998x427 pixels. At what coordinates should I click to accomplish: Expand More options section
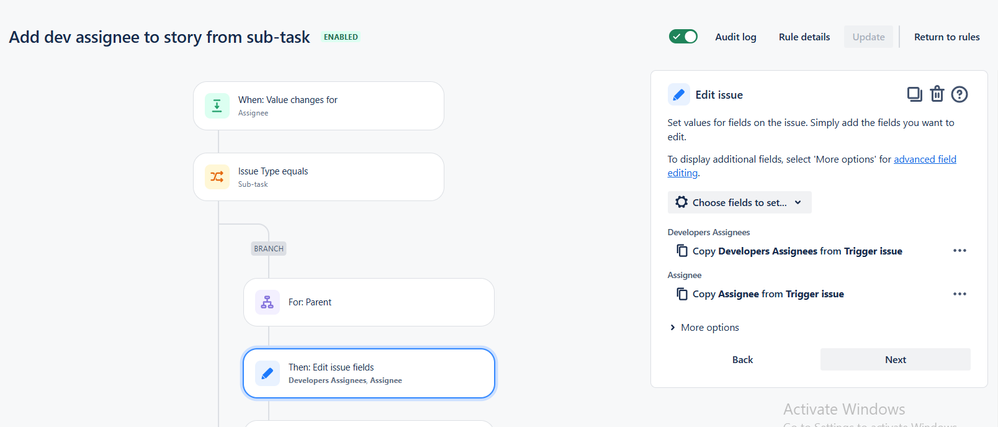pos(704,328)
